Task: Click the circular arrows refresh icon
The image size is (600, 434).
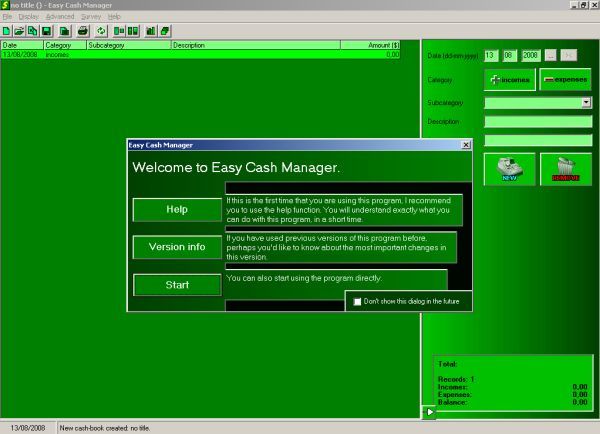Action: pos(101,31)
